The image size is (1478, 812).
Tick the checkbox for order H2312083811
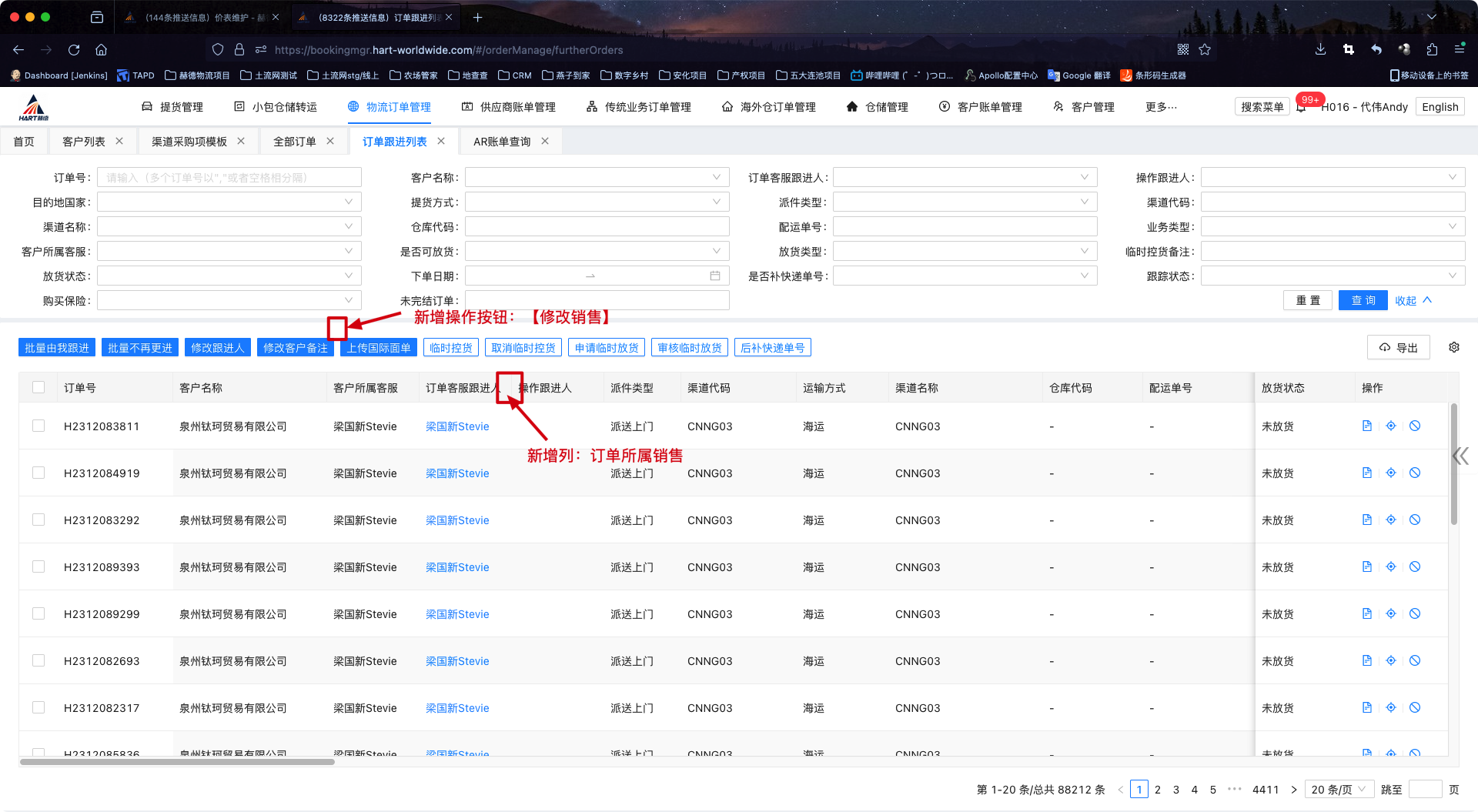[38, 426]
